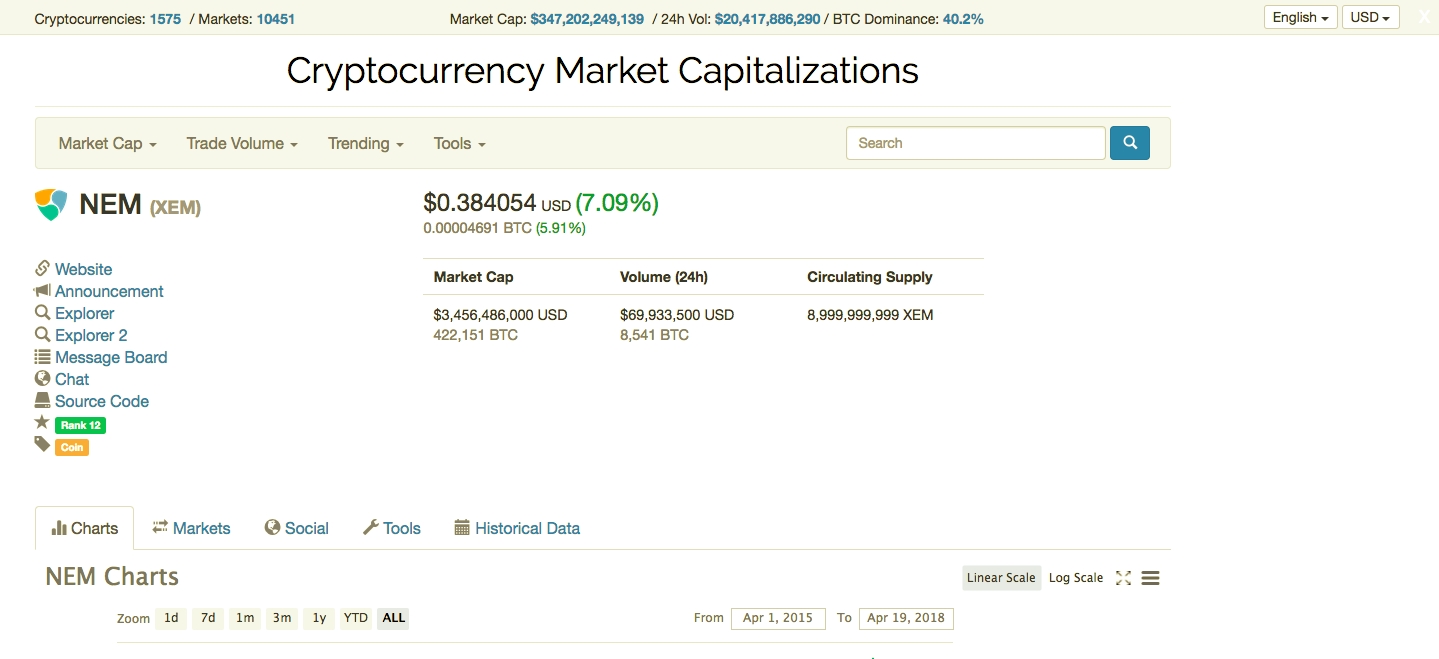Click the list icon next to Message Board
The height and width of the screenshot is (659, 1439).
(42, 356)
